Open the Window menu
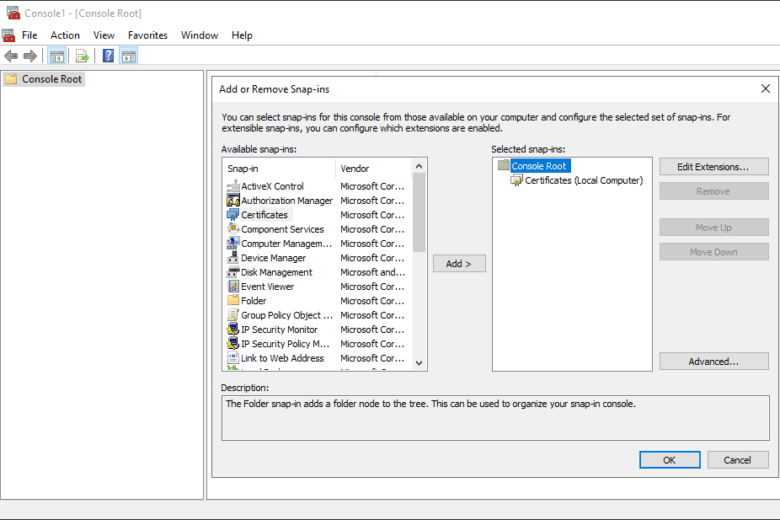This screenshot has height=520, width=780. pyautogui.click(x=199, y=35)
